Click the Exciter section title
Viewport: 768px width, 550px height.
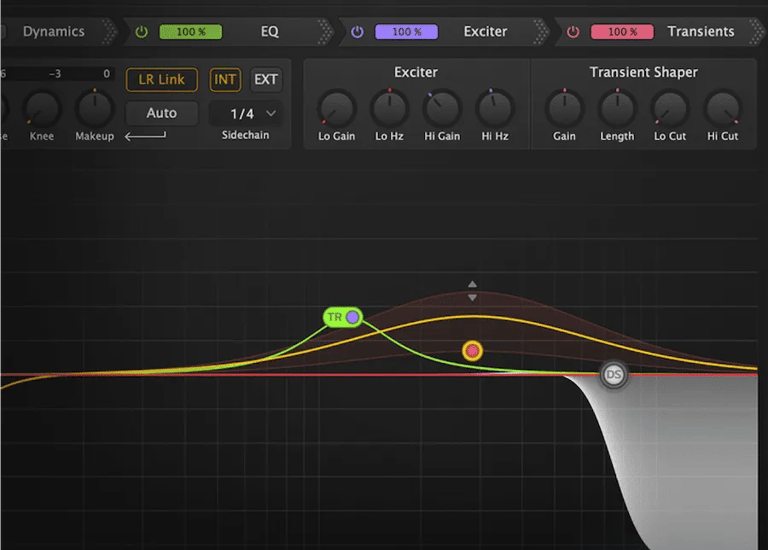(x=416, y=72)
